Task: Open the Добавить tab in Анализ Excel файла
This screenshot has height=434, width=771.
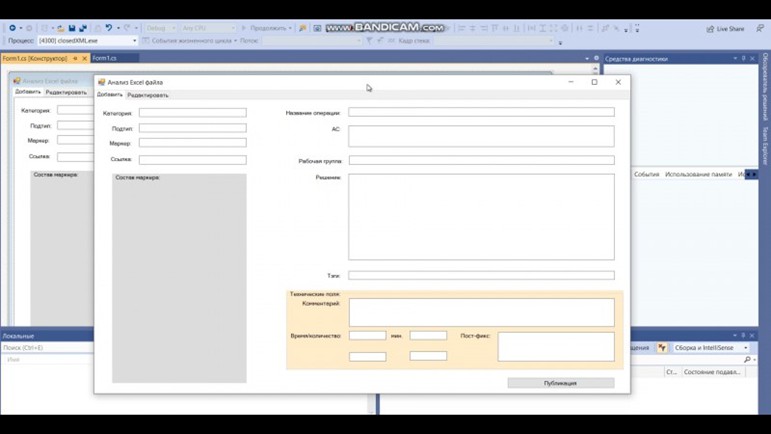Action: [x=110, y=94]
